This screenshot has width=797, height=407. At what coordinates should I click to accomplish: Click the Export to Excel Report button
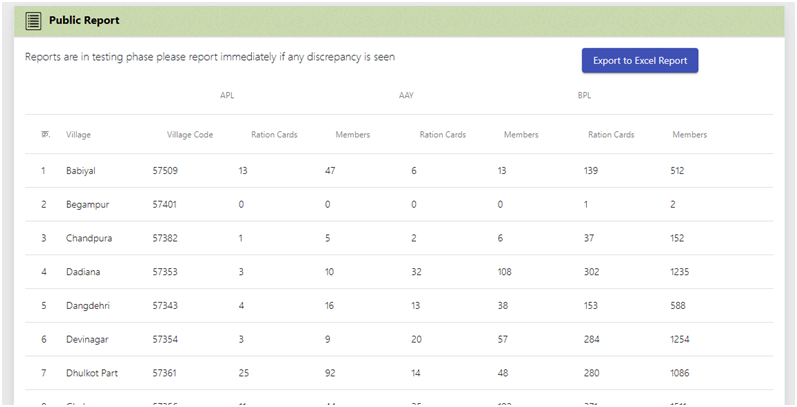coord(640,60)
